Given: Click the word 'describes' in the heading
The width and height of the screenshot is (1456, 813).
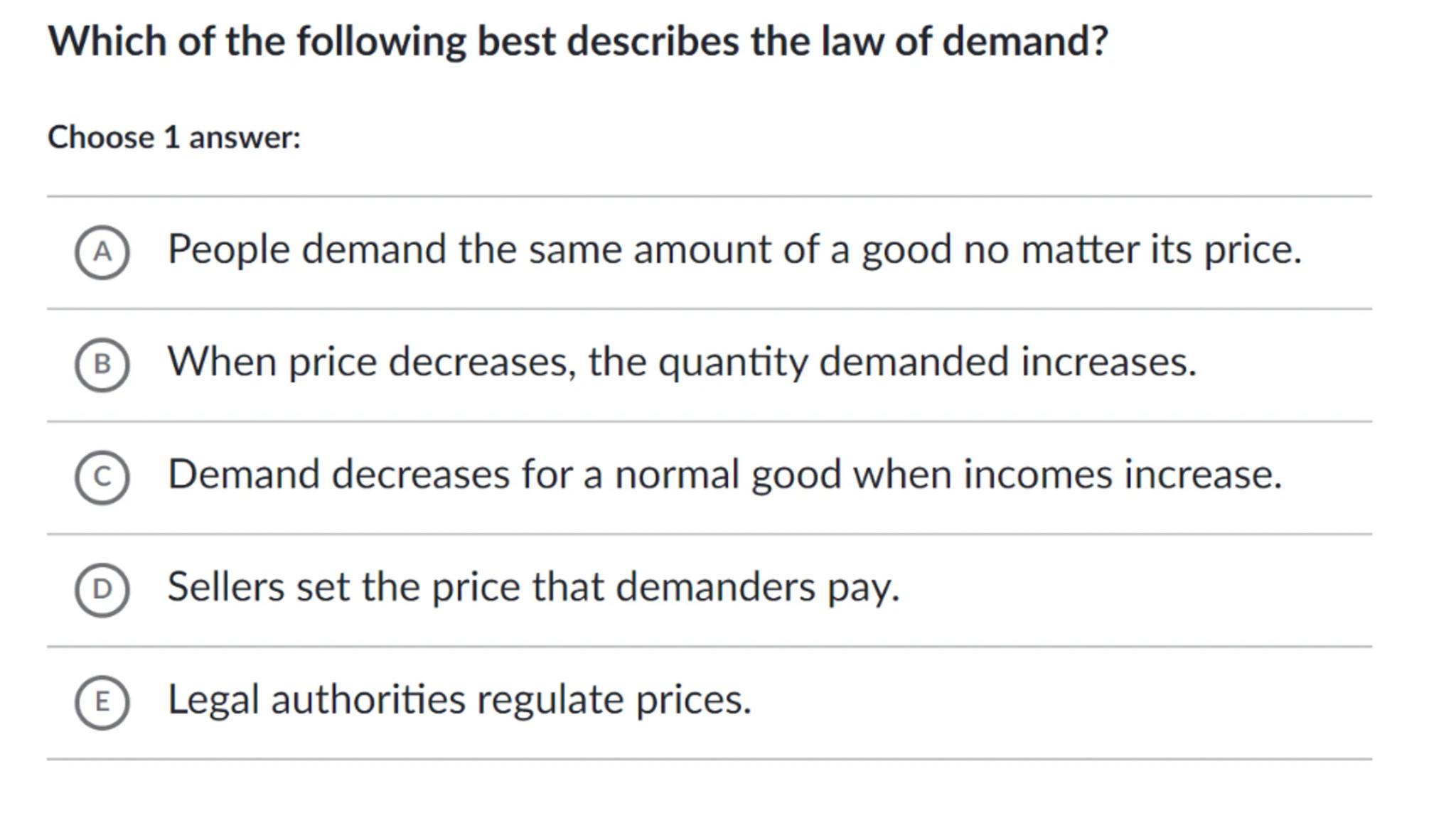Looking at the screenshot, I should 653,41.
